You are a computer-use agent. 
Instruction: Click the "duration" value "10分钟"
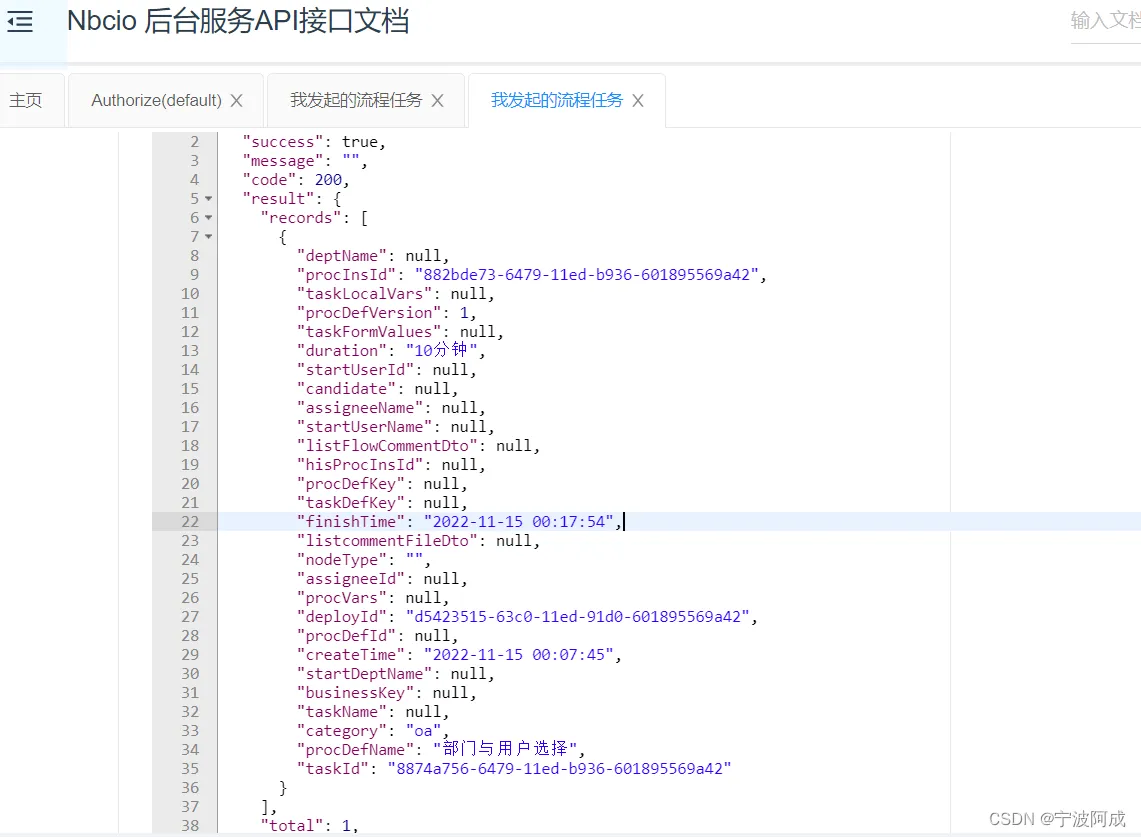coord(441,350)
